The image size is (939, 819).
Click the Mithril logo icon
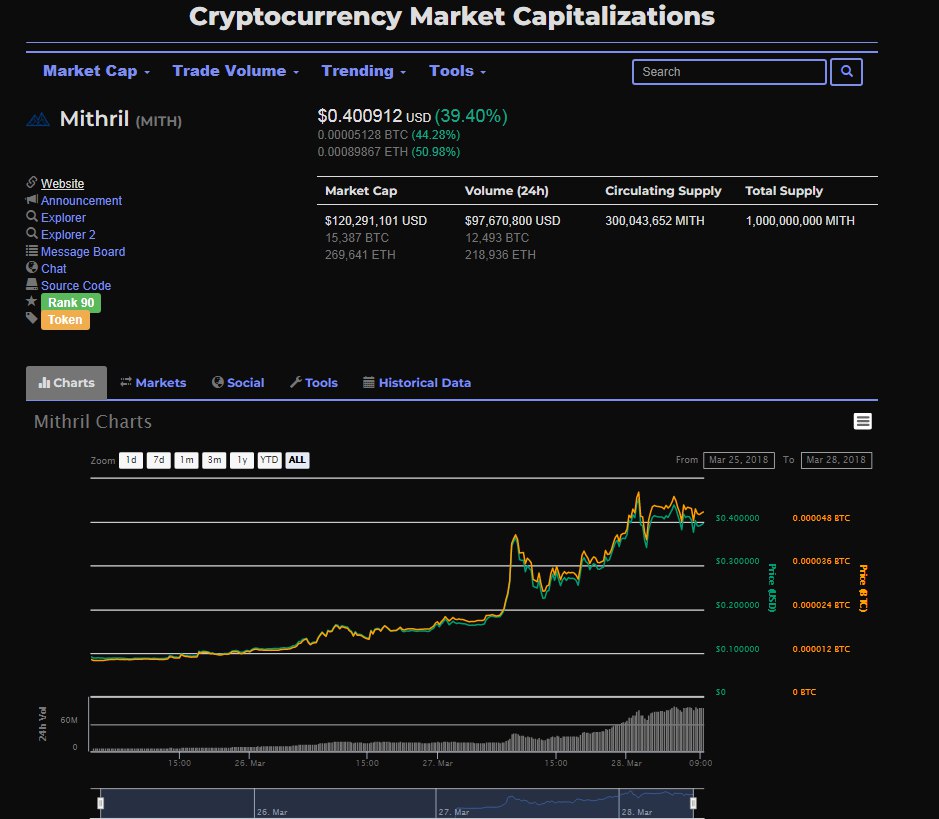coord(38,119)
